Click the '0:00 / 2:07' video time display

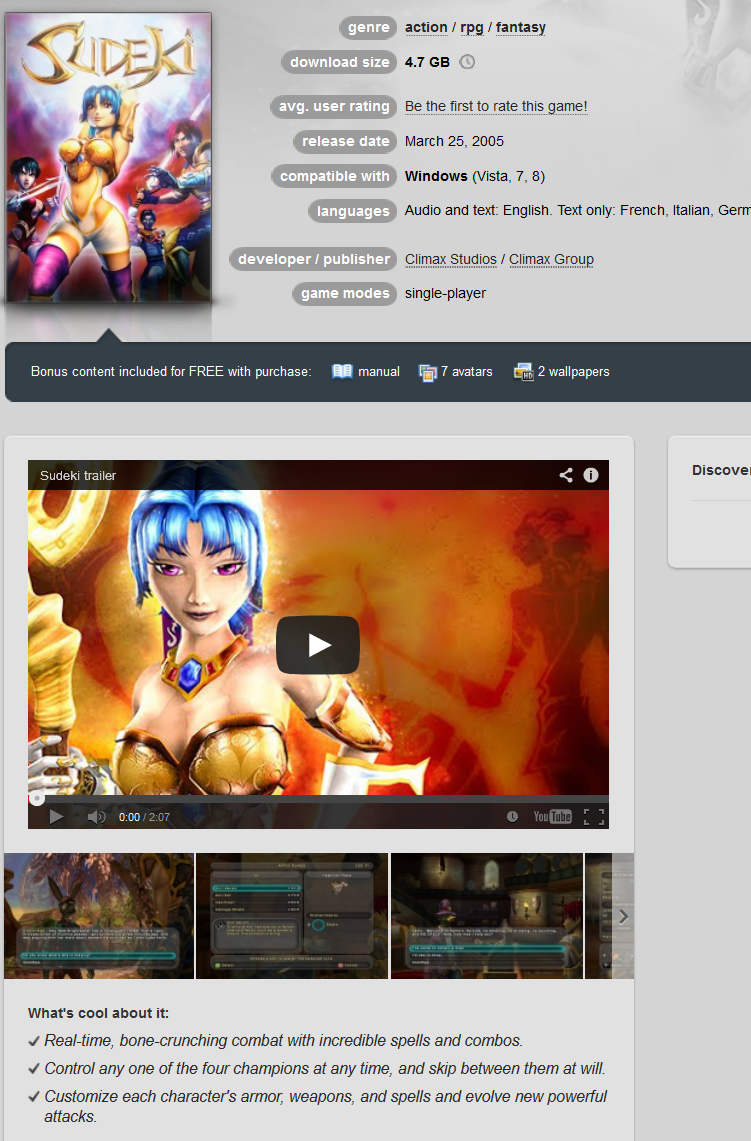point(144,817)
